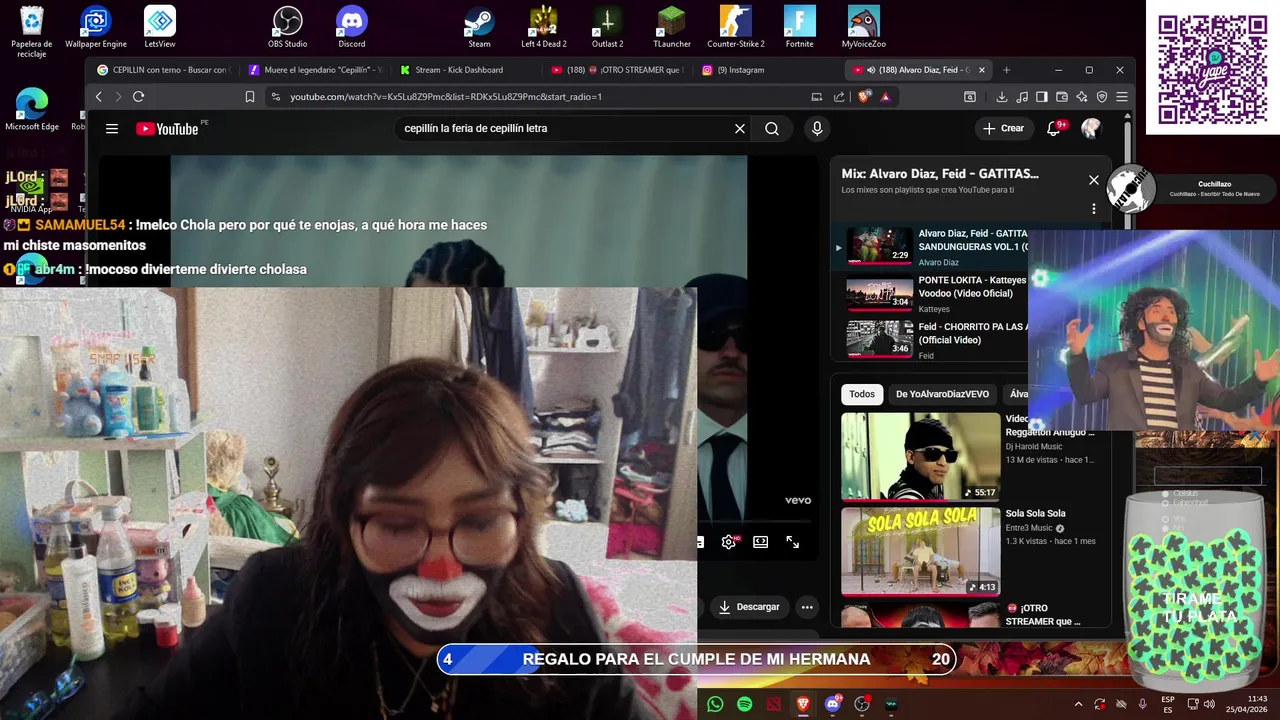Toggle the Brave sidebar panel icon

pyautogui.click(x=1042, y=97)
